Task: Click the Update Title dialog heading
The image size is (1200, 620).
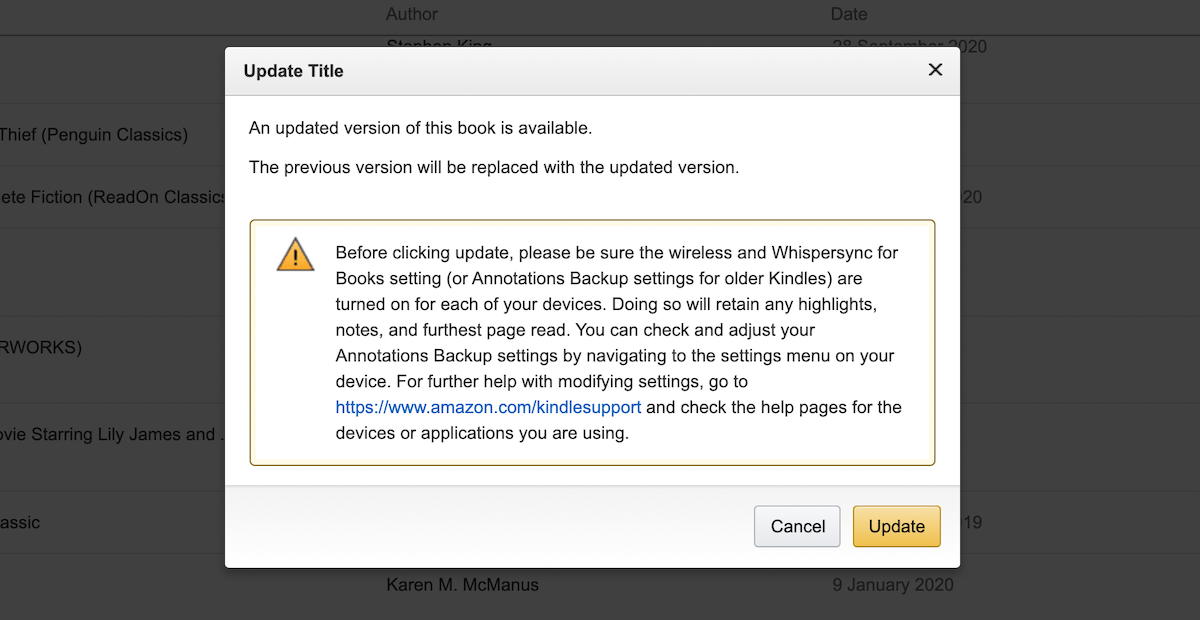Action: 293,71
